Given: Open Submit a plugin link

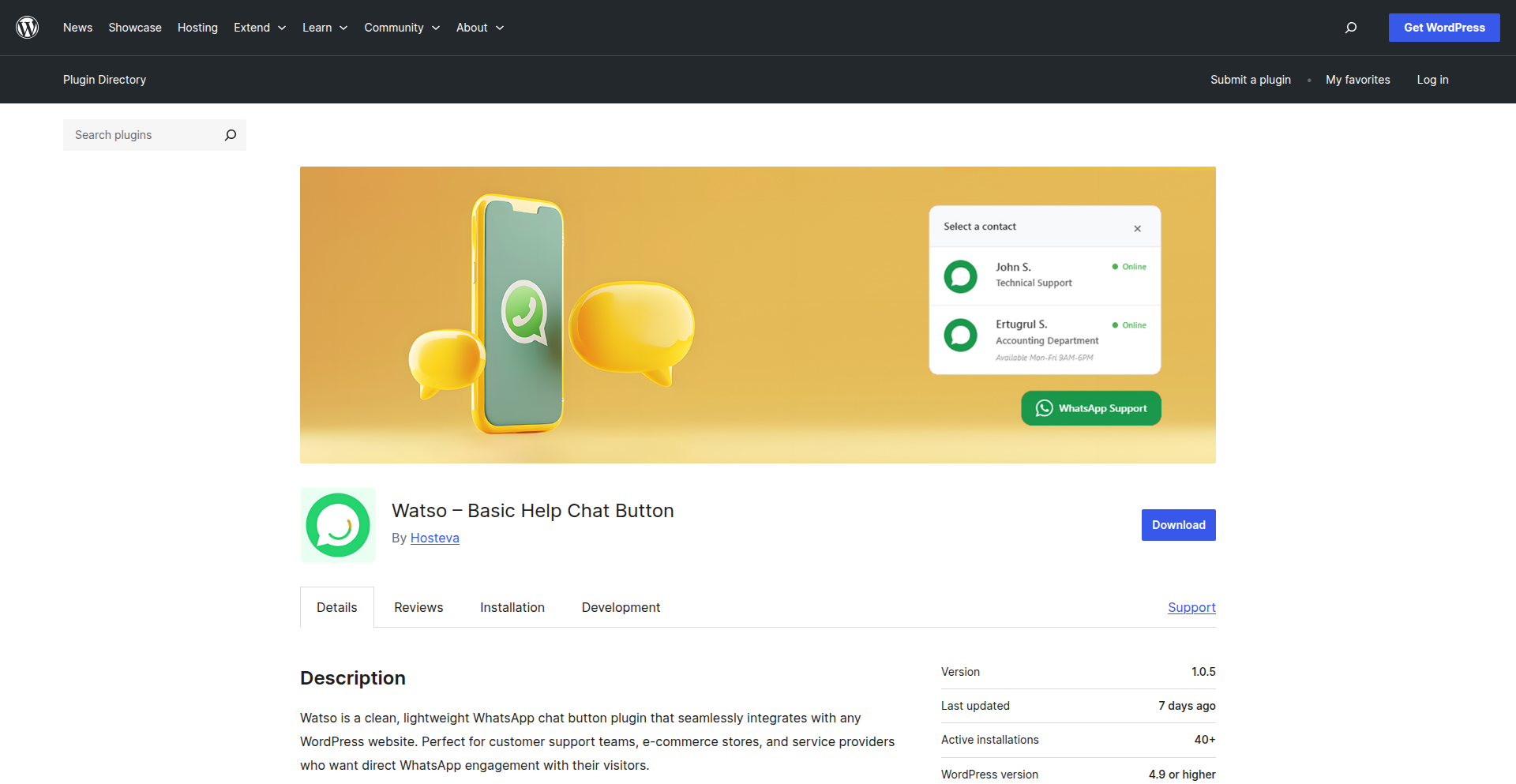Looking at the screenshot, I should [1251, 80].
